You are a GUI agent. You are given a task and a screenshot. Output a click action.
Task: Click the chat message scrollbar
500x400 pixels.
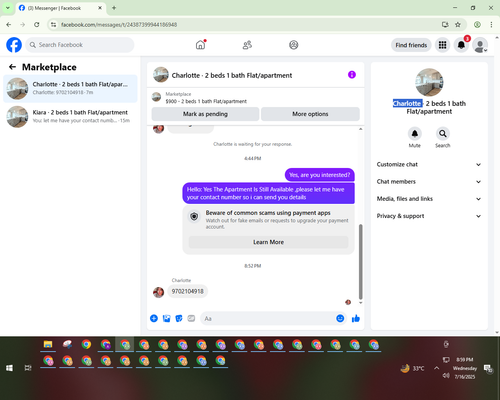360,262
